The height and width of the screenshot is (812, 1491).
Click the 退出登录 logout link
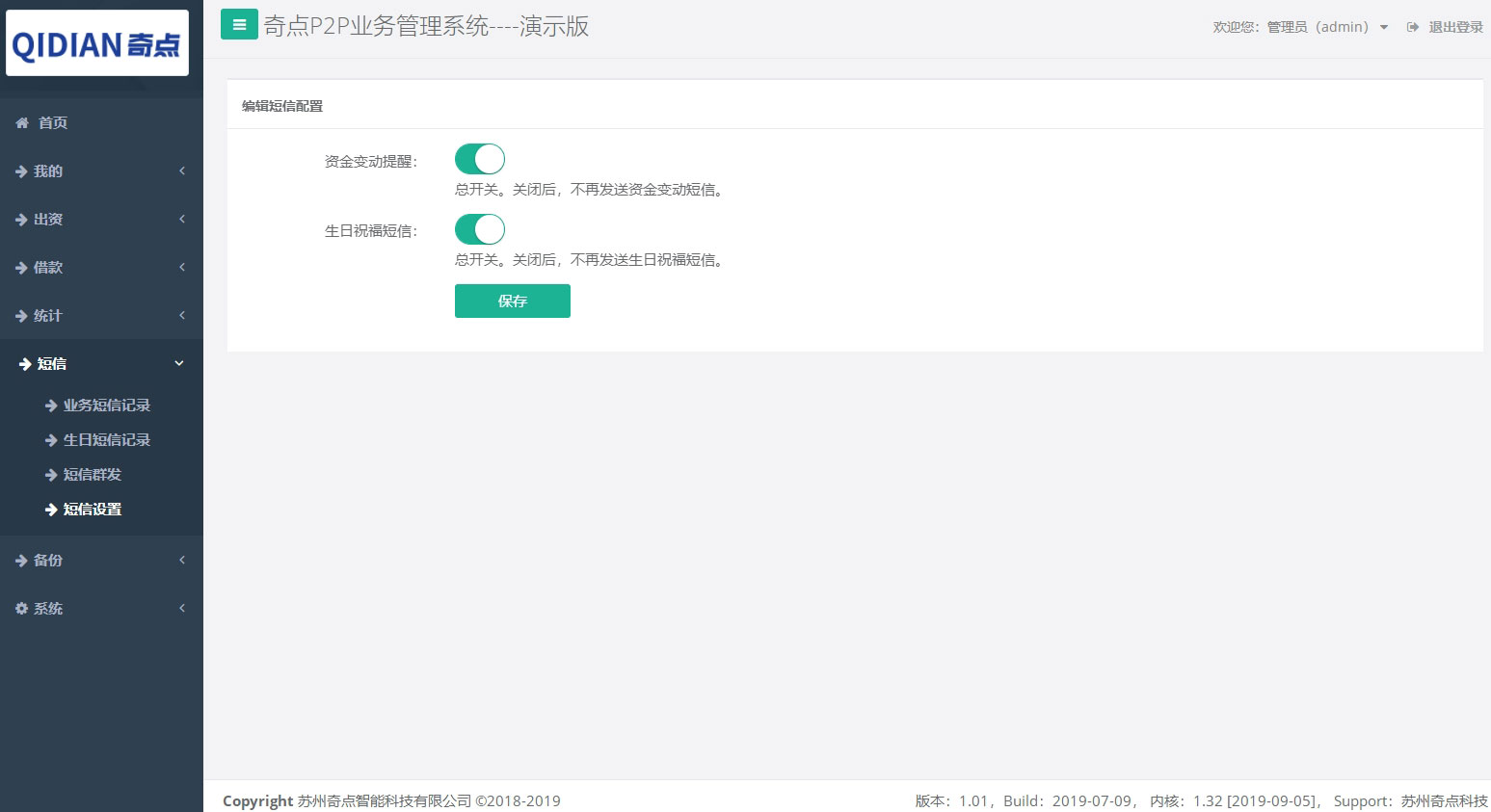[x=1453, y=26]
